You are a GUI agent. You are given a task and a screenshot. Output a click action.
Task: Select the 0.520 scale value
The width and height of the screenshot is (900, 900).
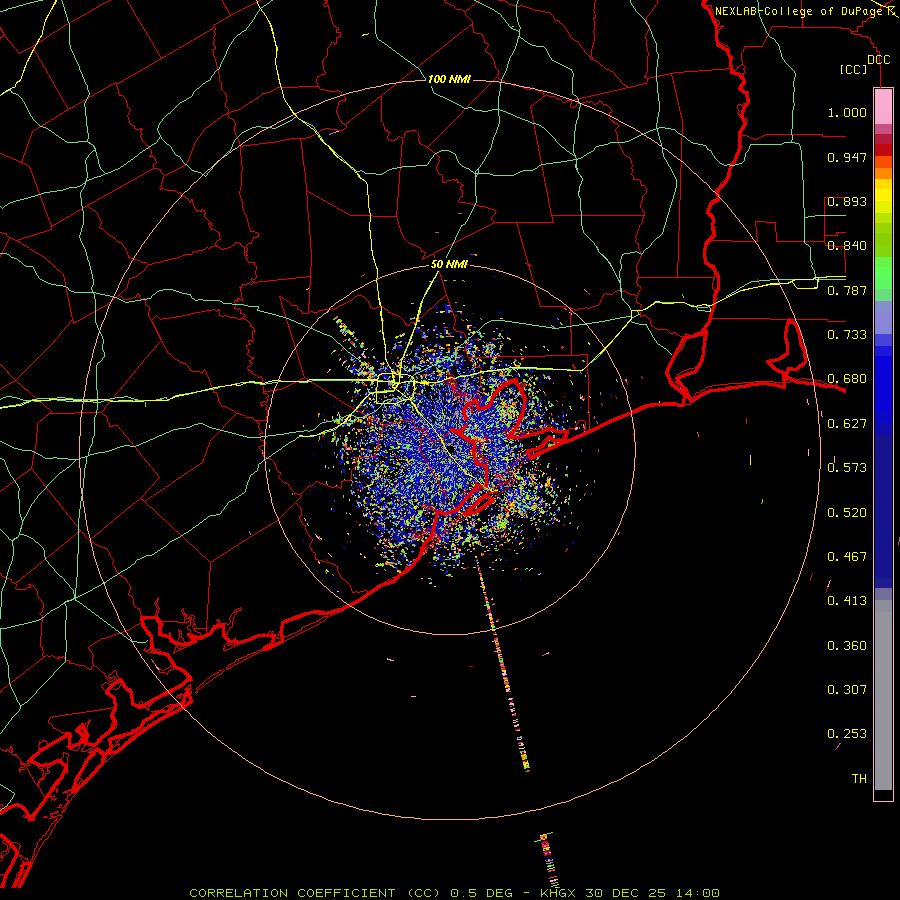(x=847, y=513)
